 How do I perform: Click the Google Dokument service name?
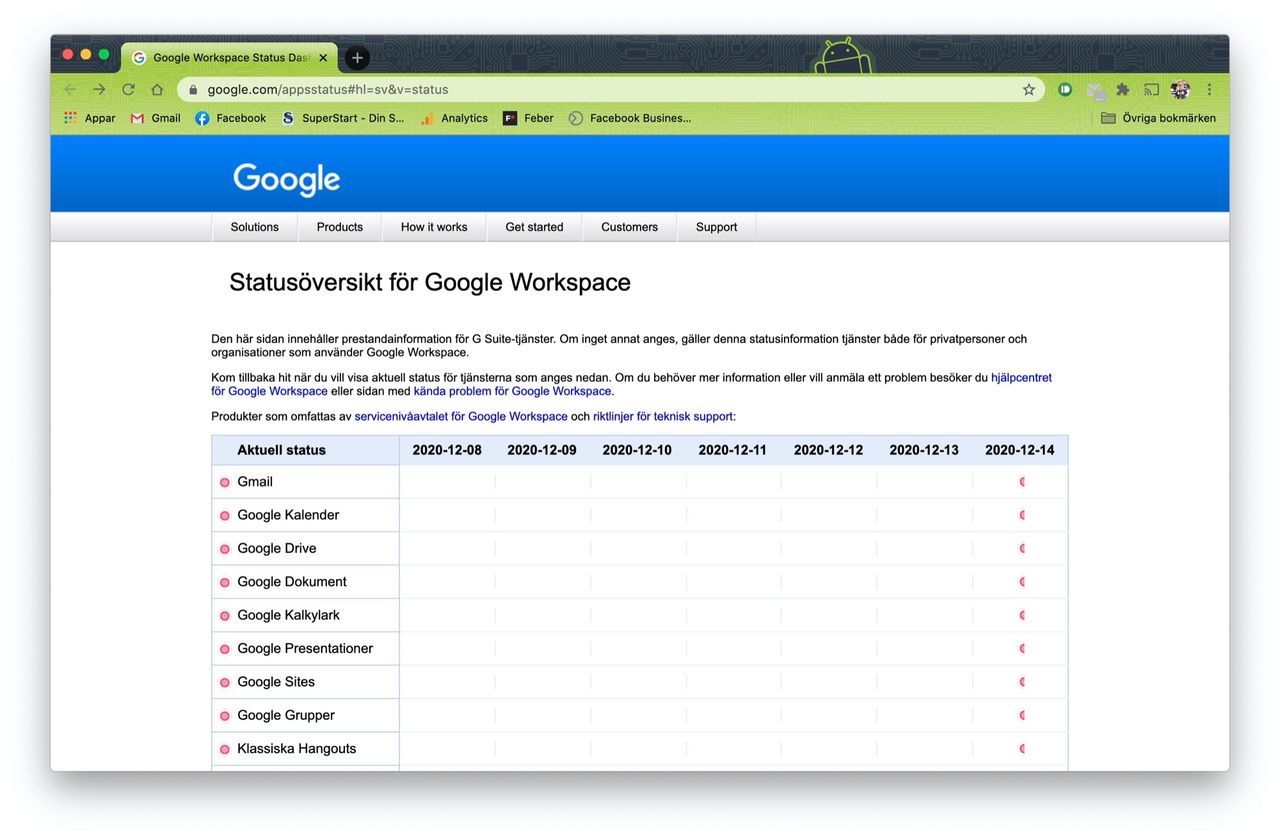[292, 582]
